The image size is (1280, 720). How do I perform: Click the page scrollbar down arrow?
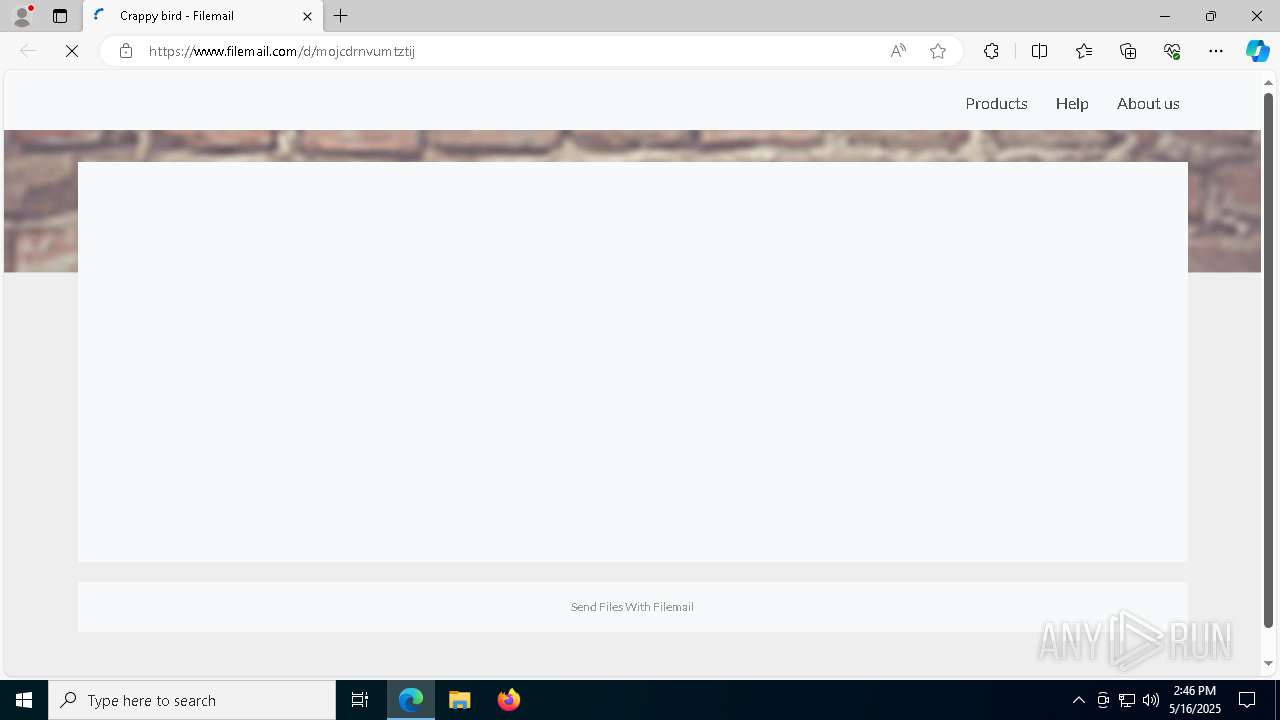pos(1268,663)
